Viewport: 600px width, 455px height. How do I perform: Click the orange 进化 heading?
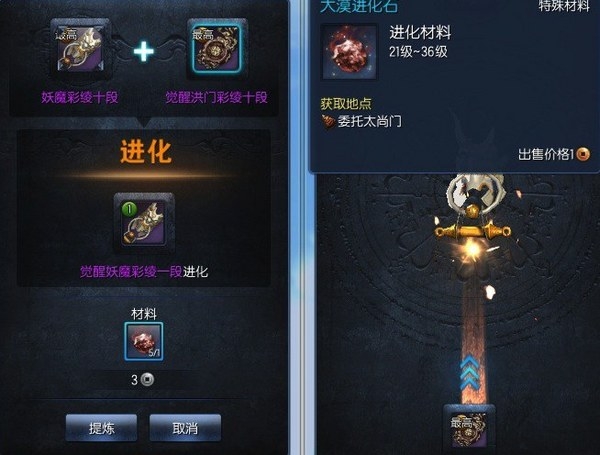click(145, 152)
